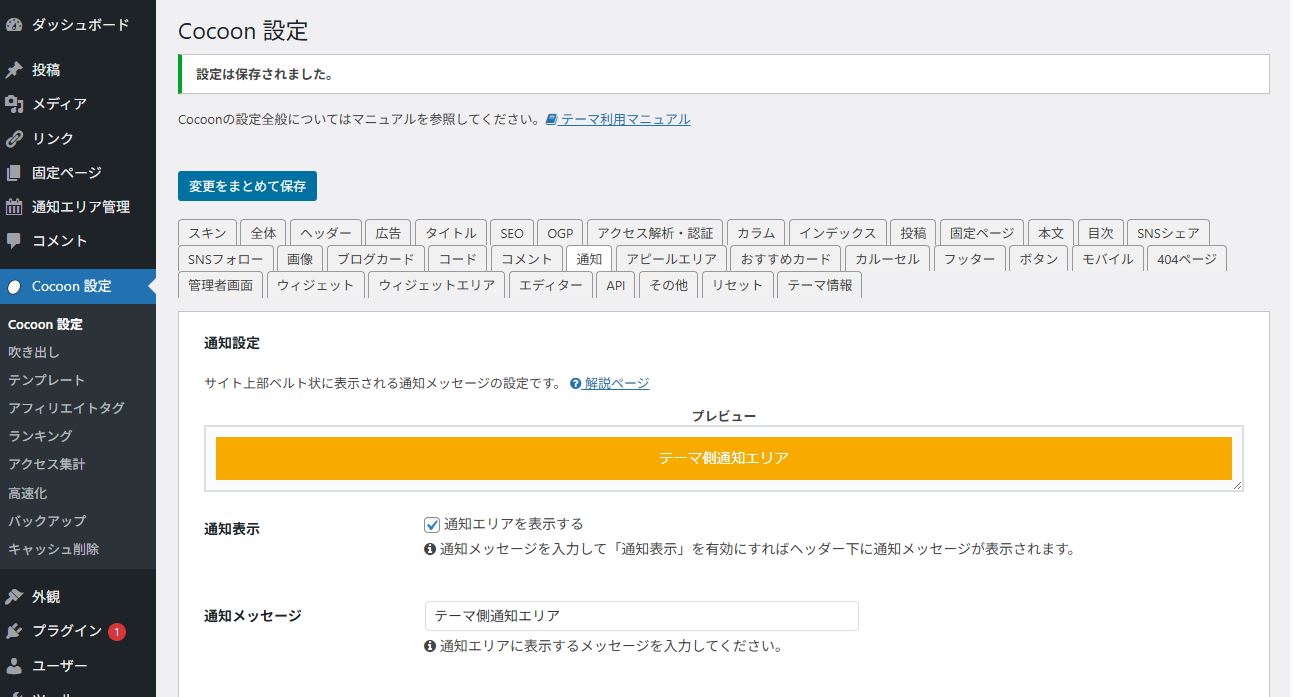Click the paintbrush icon beside 外観
Image resolution: width=1293 pixels, height=697 pixels.
coord(14,597)
